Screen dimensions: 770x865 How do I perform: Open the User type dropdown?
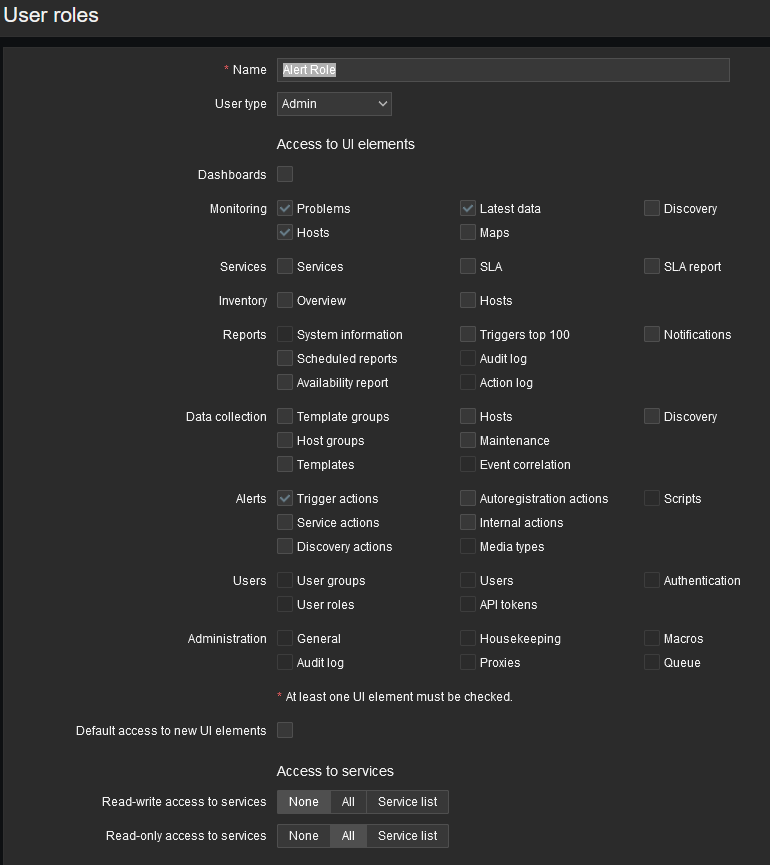(334, 104)
